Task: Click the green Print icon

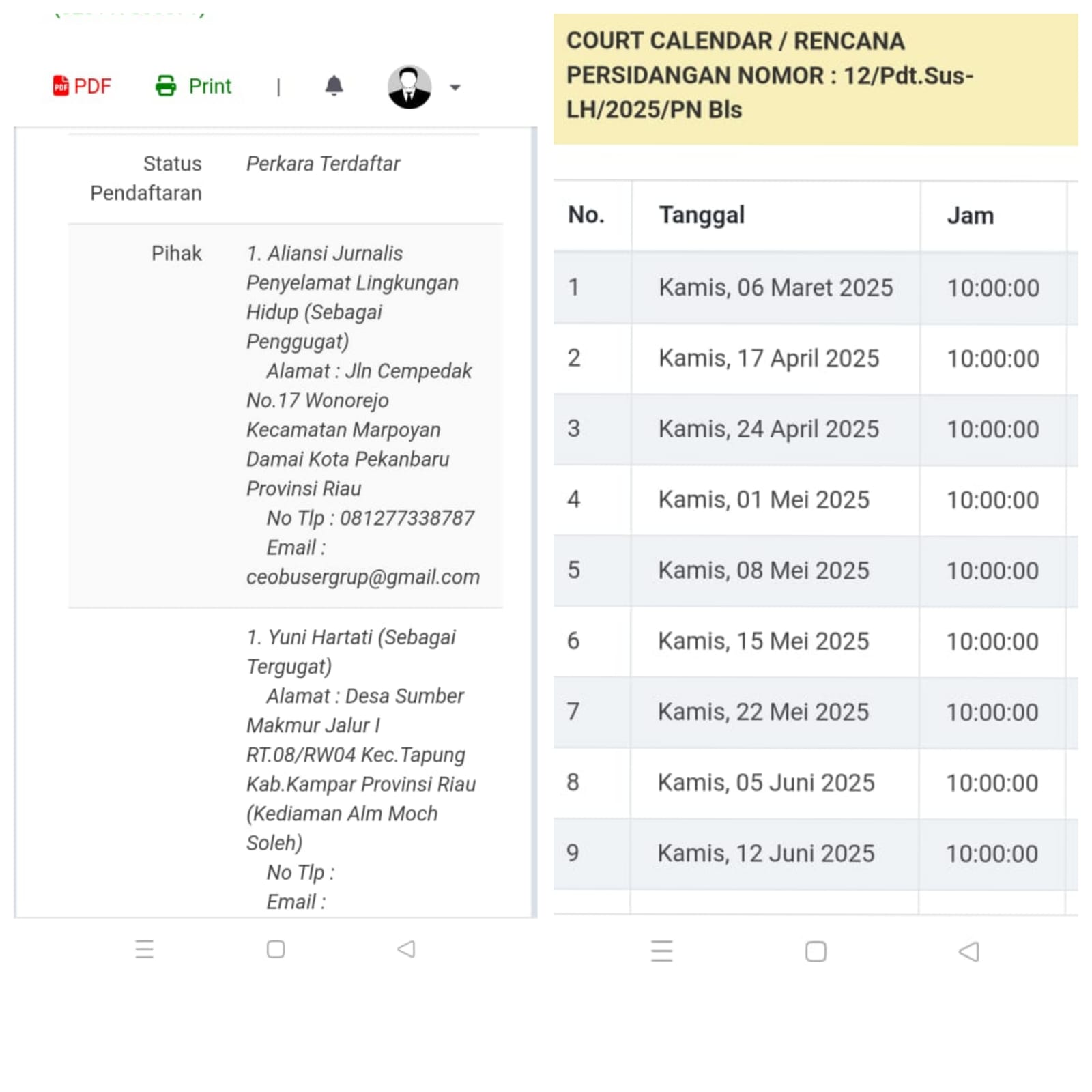Action: point(166,86)
